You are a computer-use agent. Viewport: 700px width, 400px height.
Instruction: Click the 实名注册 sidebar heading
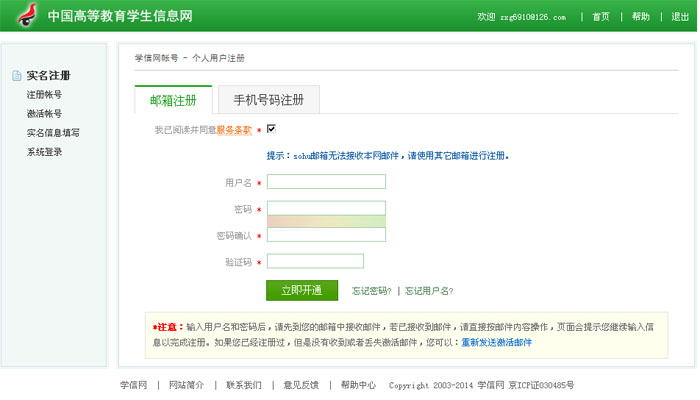48,75
